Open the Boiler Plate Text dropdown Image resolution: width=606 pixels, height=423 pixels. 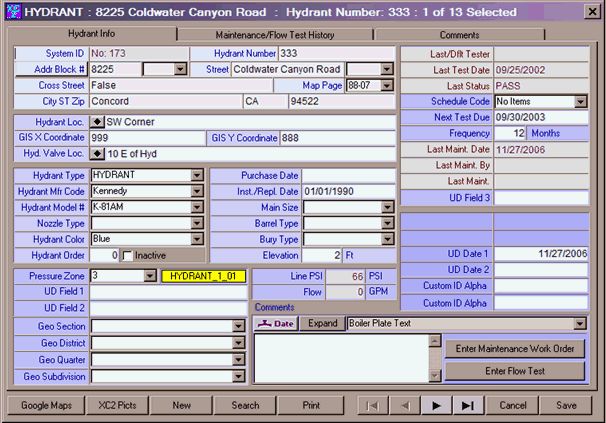(x=579, y=324)
